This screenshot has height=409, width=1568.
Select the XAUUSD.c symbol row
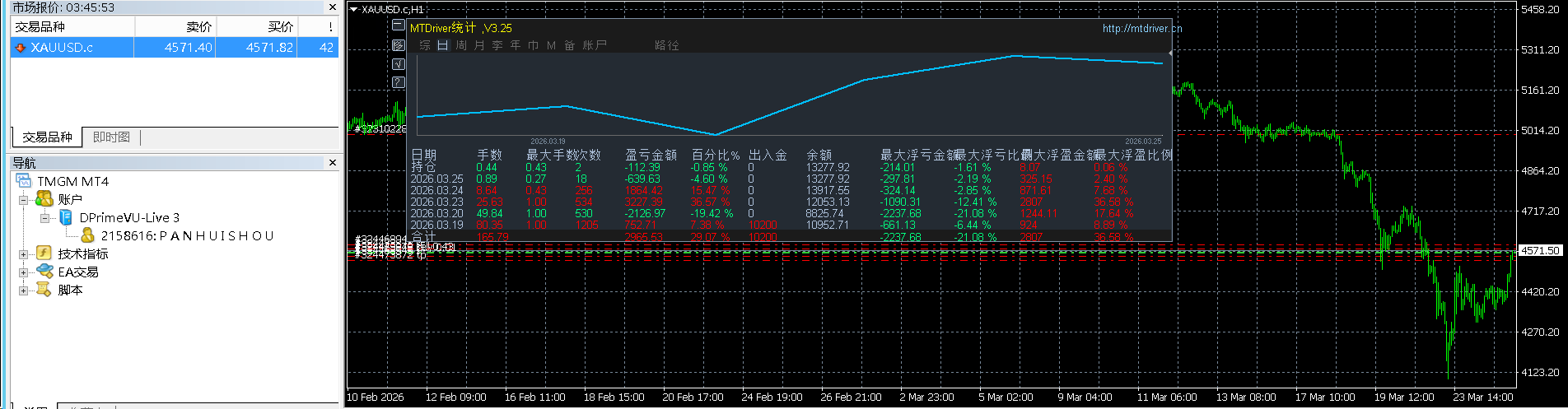175,48
